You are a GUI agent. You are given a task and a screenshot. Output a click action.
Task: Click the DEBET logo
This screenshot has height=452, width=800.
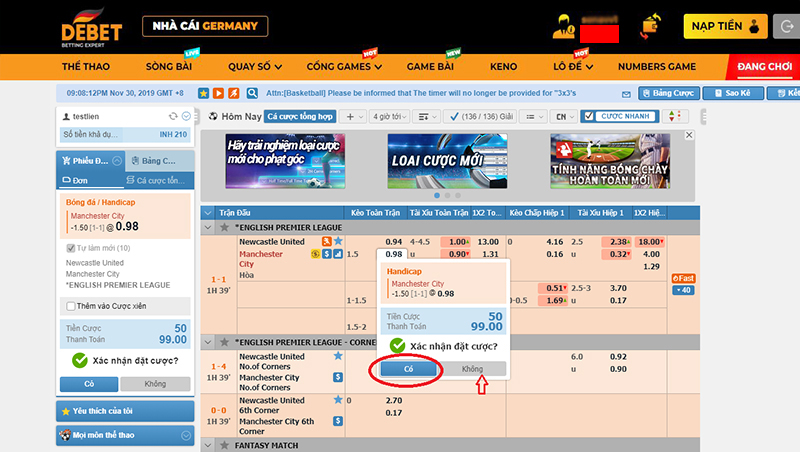[91, 28]
